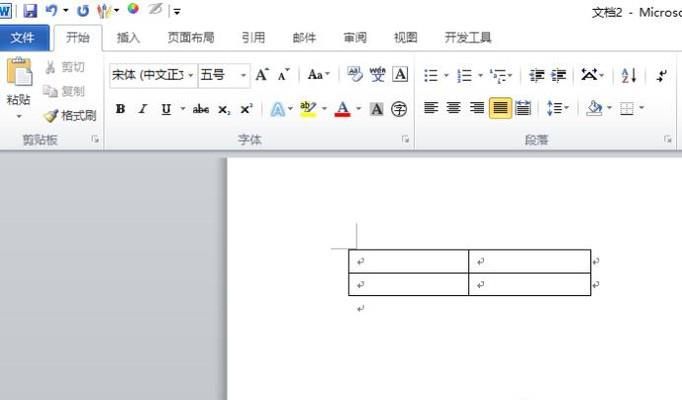This screenshot has width=682, height=400.
Task: Click the highlighted Justify alignment icon
Action: click(x=500, y=107)
